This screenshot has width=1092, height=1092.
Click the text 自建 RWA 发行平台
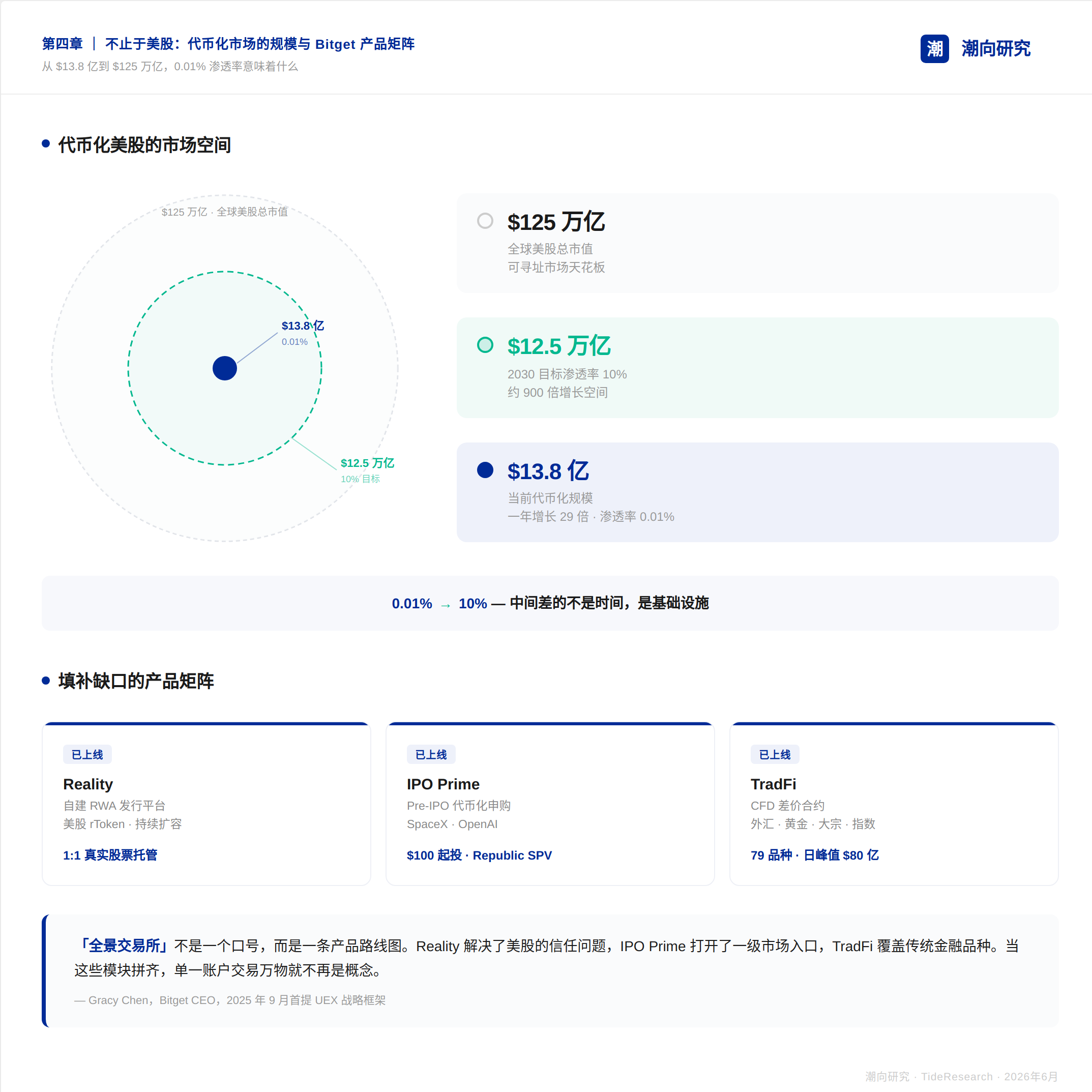click(114, 806)
